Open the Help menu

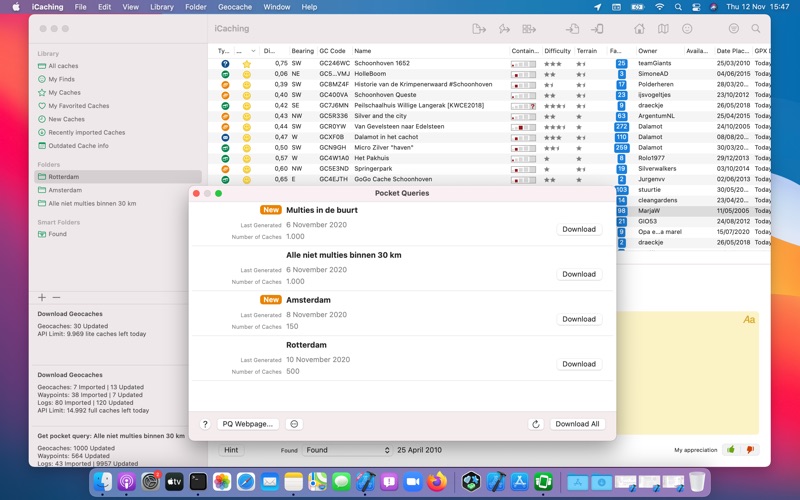309,7
